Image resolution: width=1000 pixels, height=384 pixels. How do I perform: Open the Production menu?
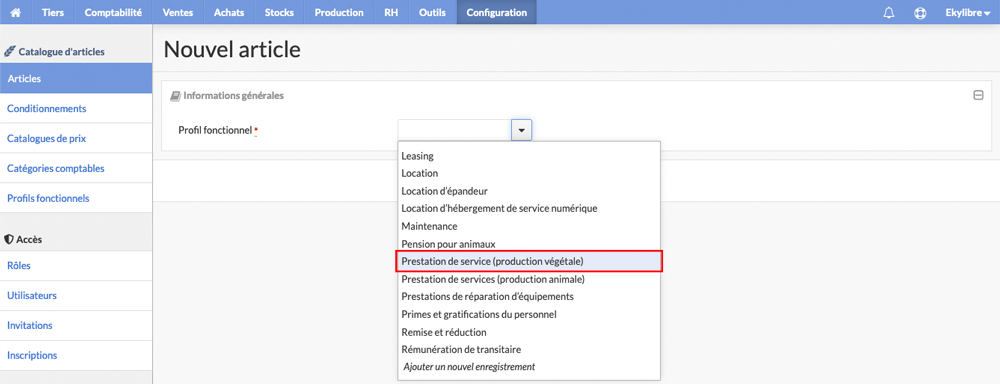pos(339,12)
